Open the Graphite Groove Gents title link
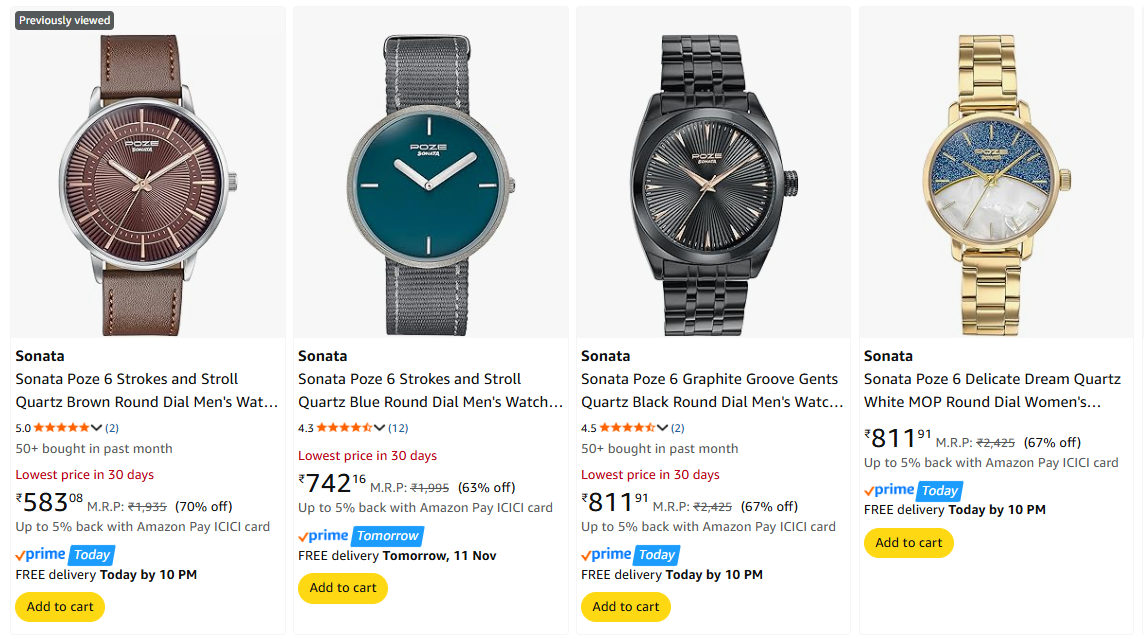Screen dimensions: 1144x639 pos(712,391)
